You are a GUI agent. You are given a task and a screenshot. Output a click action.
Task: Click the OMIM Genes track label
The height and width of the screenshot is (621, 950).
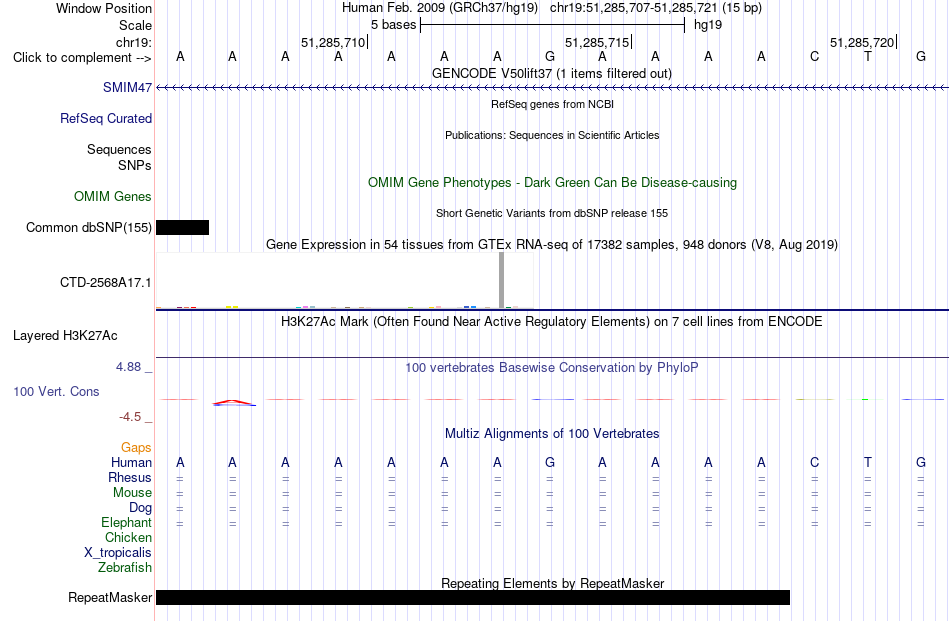[113, 196]
